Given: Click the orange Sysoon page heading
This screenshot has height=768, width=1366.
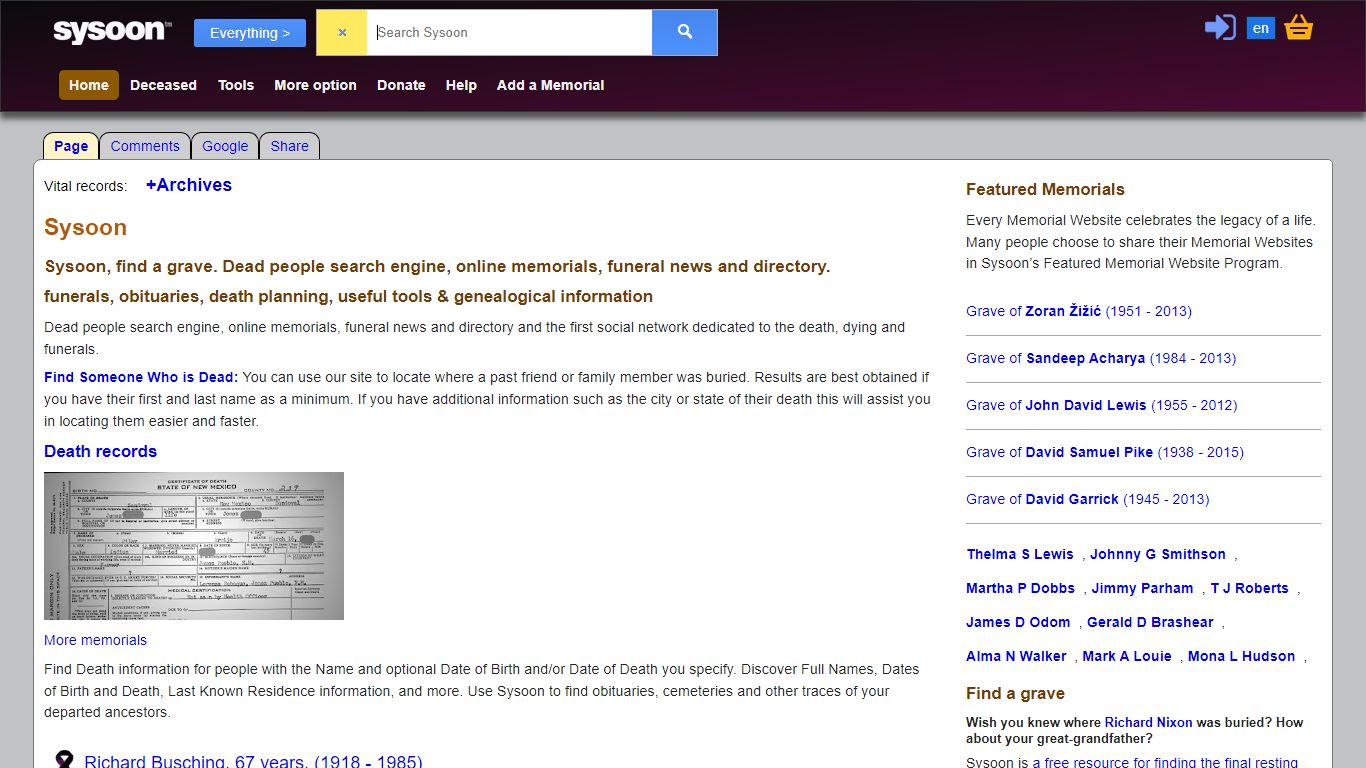Looking at the screenshot, I should (85, 227).
